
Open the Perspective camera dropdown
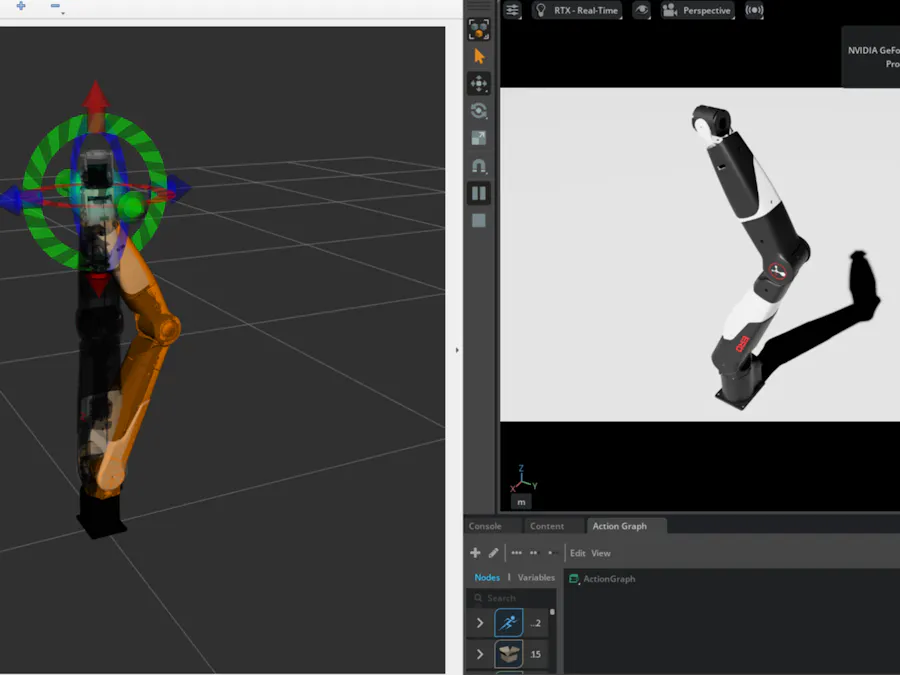697,10
